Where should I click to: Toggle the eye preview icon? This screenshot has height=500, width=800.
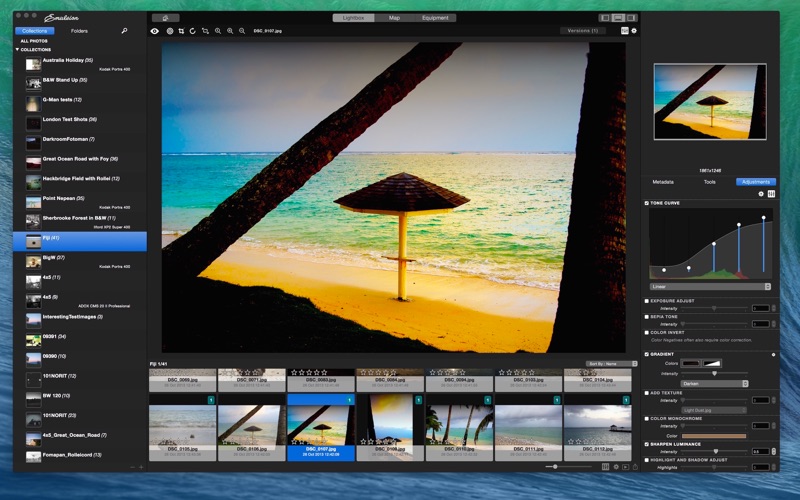tap(155, 31)
